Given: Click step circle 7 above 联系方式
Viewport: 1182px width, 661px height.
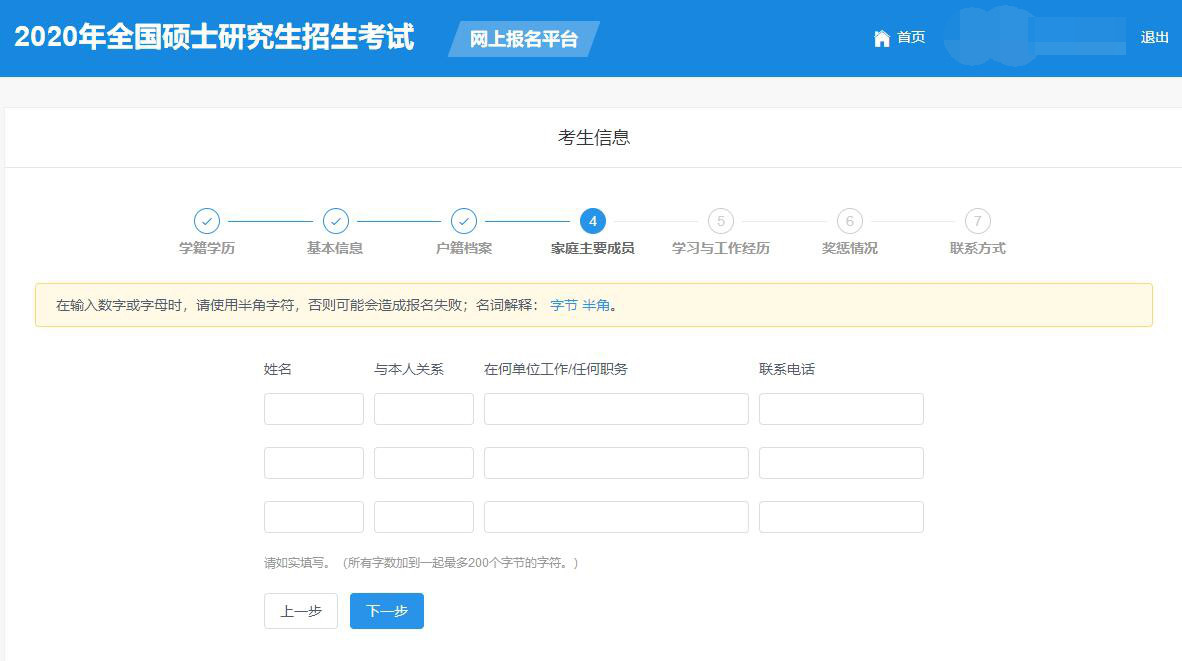Looking at the screenshot, I should [x=978, y=220].
